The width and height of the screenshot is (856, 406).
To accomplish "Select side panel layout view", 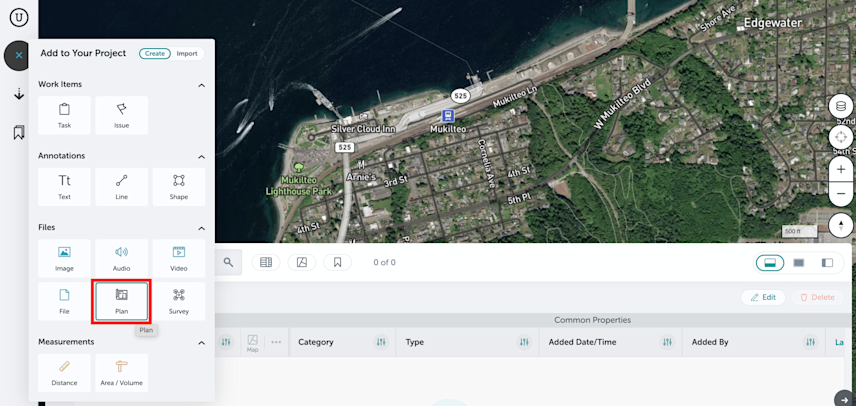I will click(x=827, y=263).
